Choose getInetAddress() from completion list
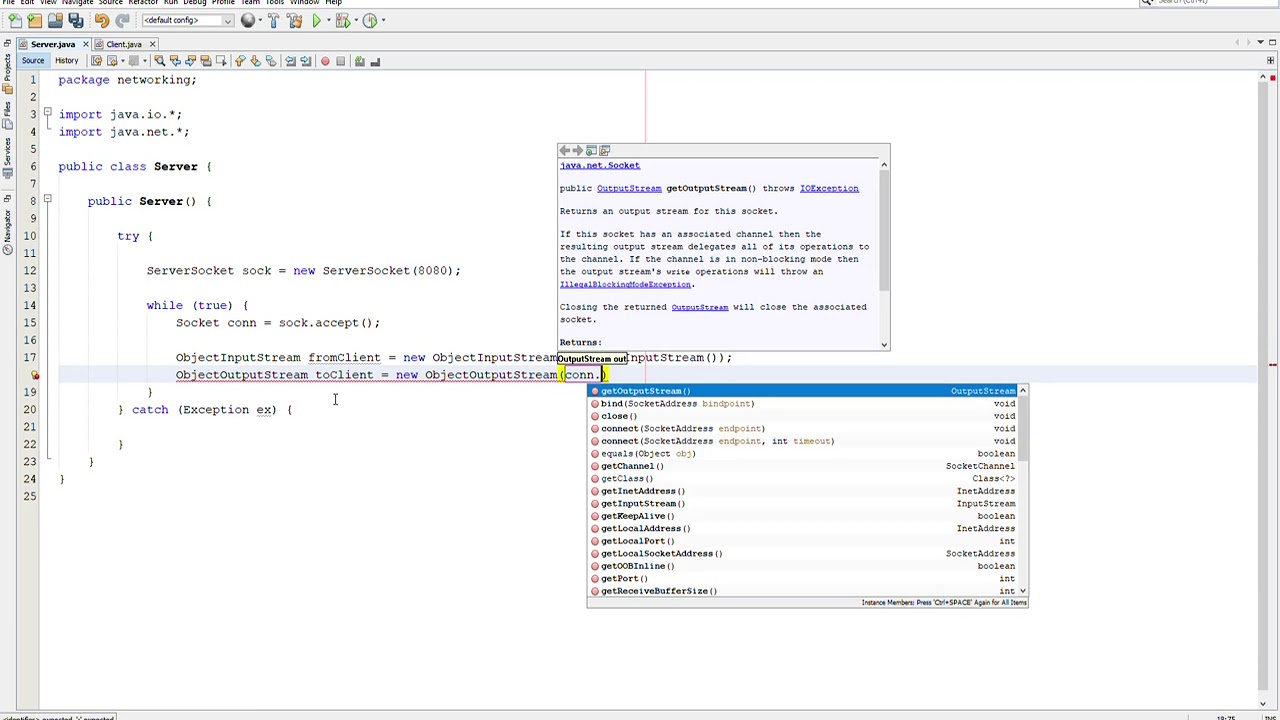 (801, 491)
